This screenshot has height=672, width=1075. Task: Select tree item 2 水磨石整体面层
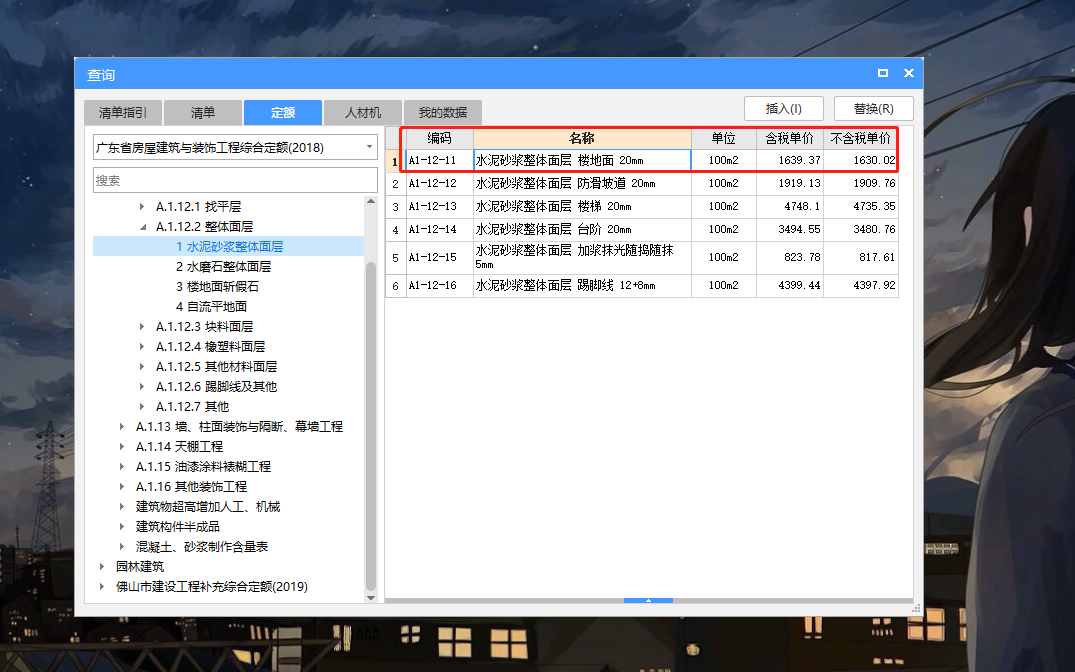[223, 266]
